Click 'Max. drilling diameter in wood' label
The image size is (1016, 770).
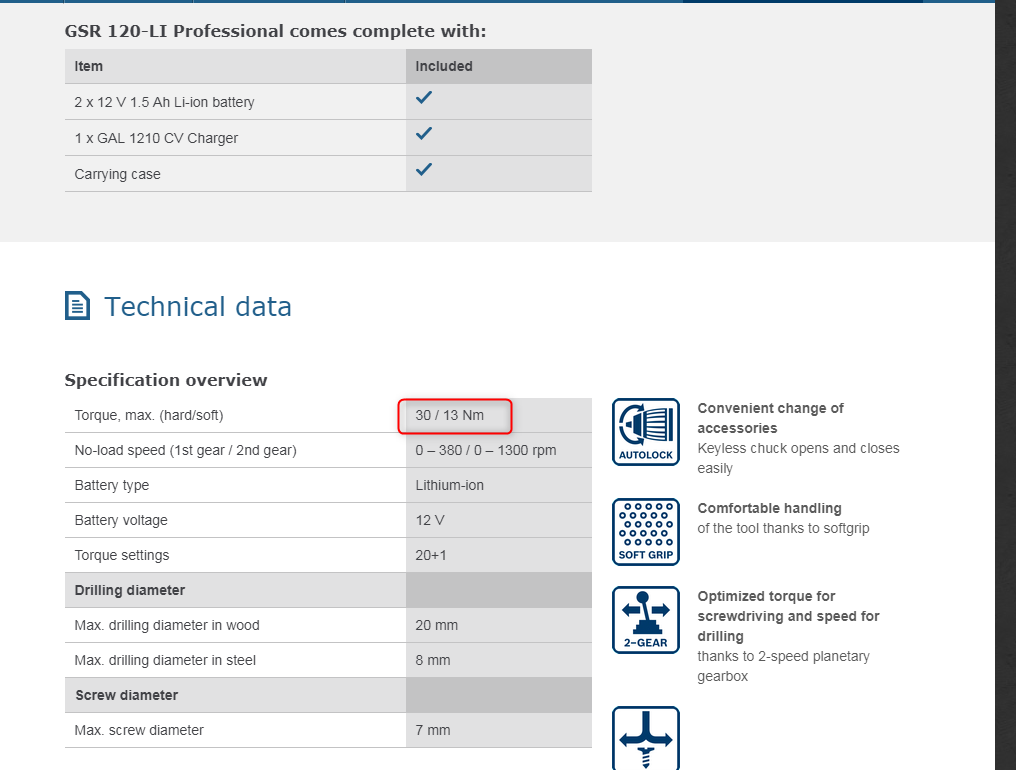click(x=167, y=625)
